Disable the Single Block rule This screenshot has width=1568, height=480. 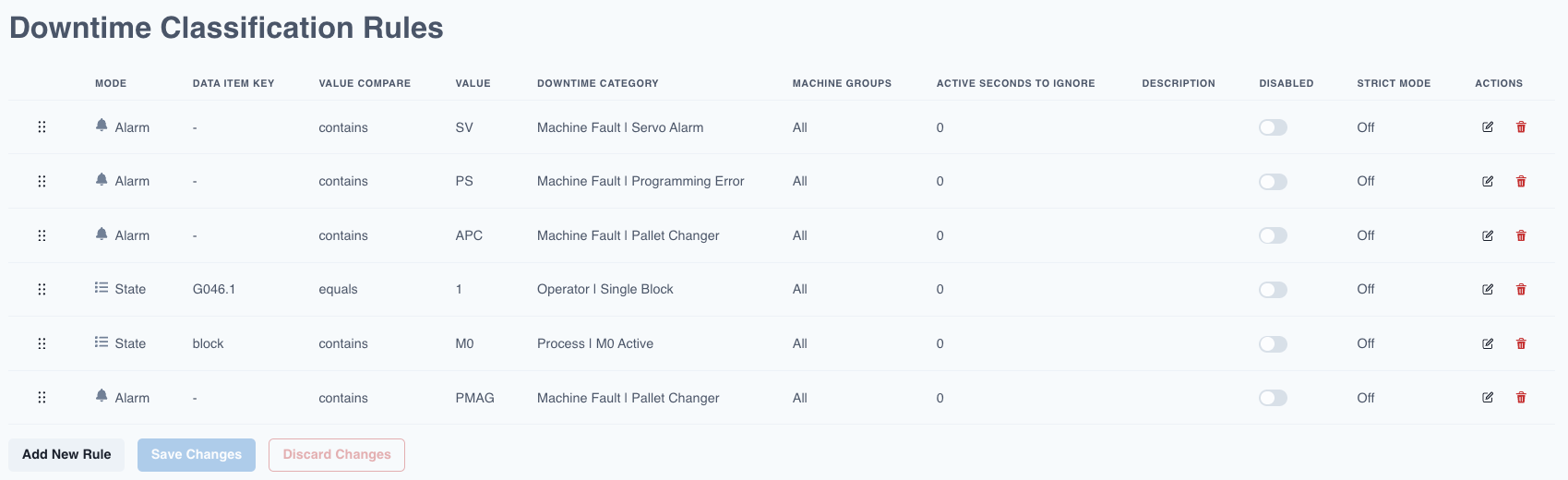(1273, 290)
